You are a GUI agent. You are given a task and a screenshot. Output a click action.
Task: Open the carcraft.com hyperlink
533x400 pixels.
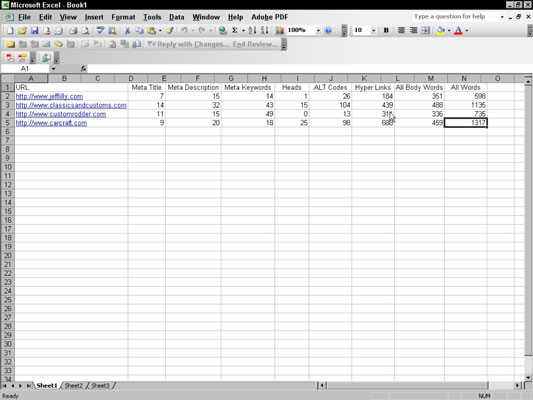(x=51, y=123)
